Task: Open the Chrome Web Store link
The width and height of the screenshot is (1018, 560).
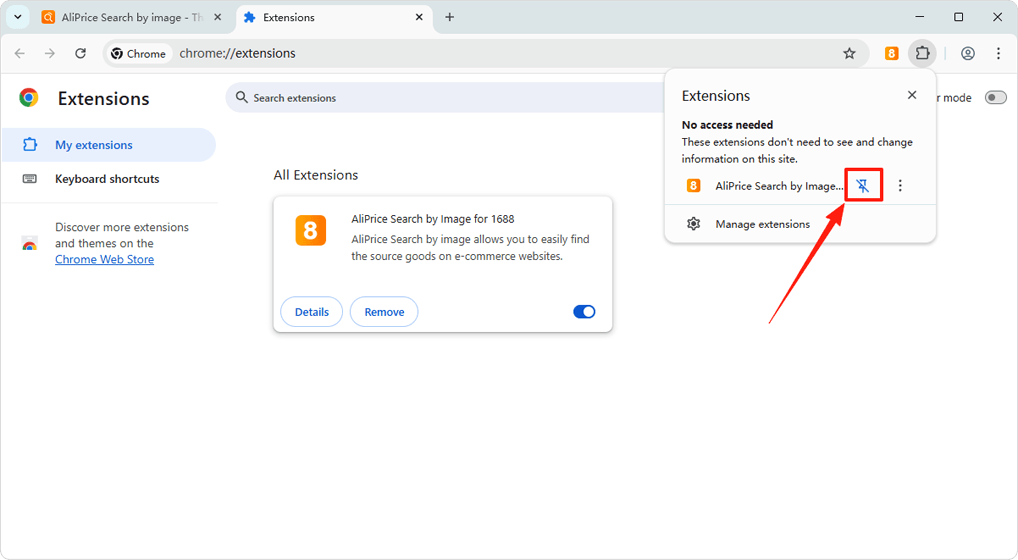Action: point(104,260)
